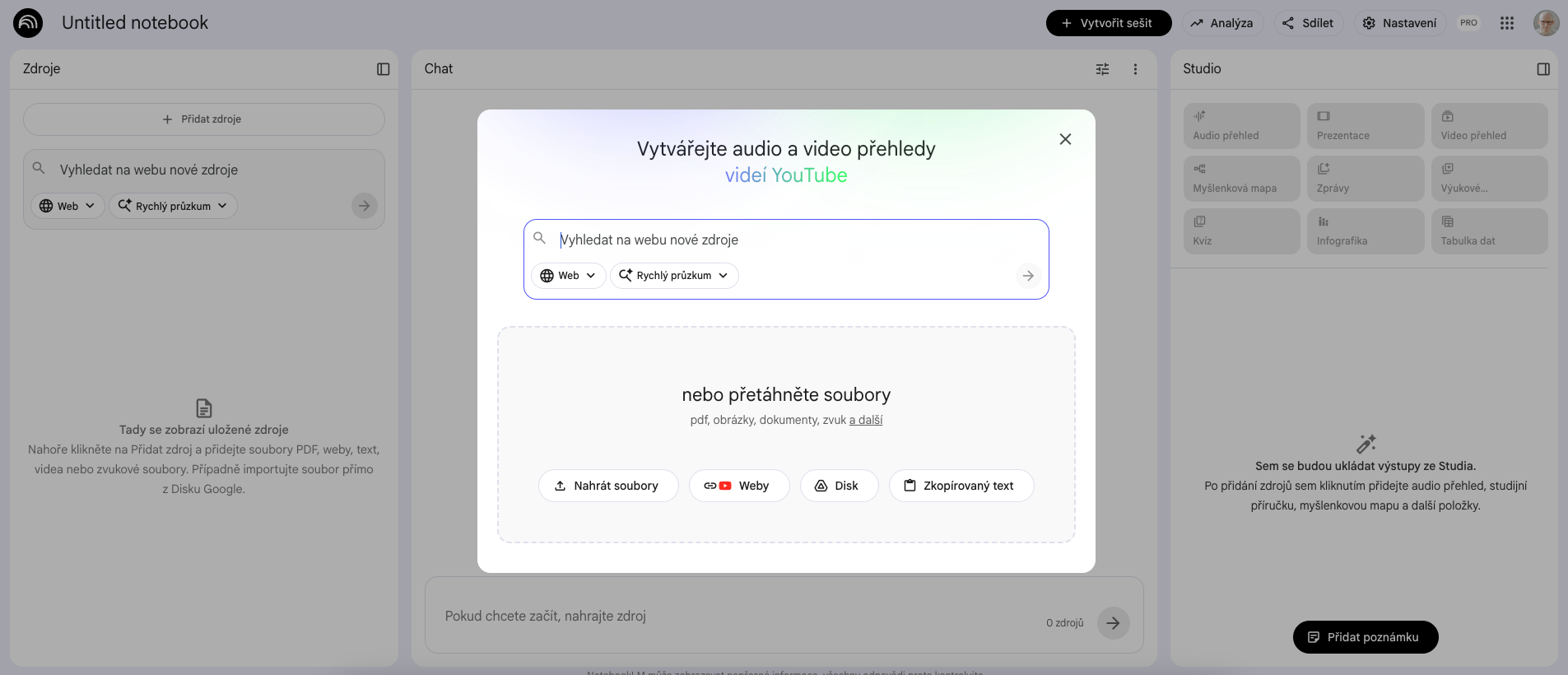
Task: Select Kvíz tile
Action: 1242,231
